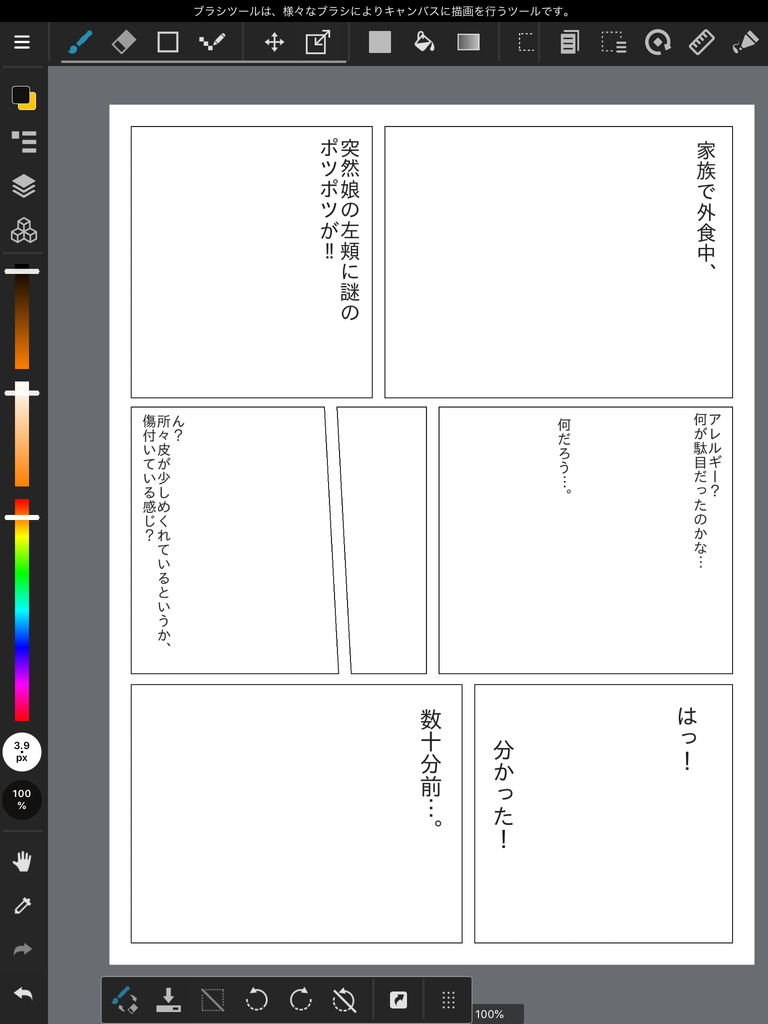Click the narrow empty middle comic panel

point(385,540)
